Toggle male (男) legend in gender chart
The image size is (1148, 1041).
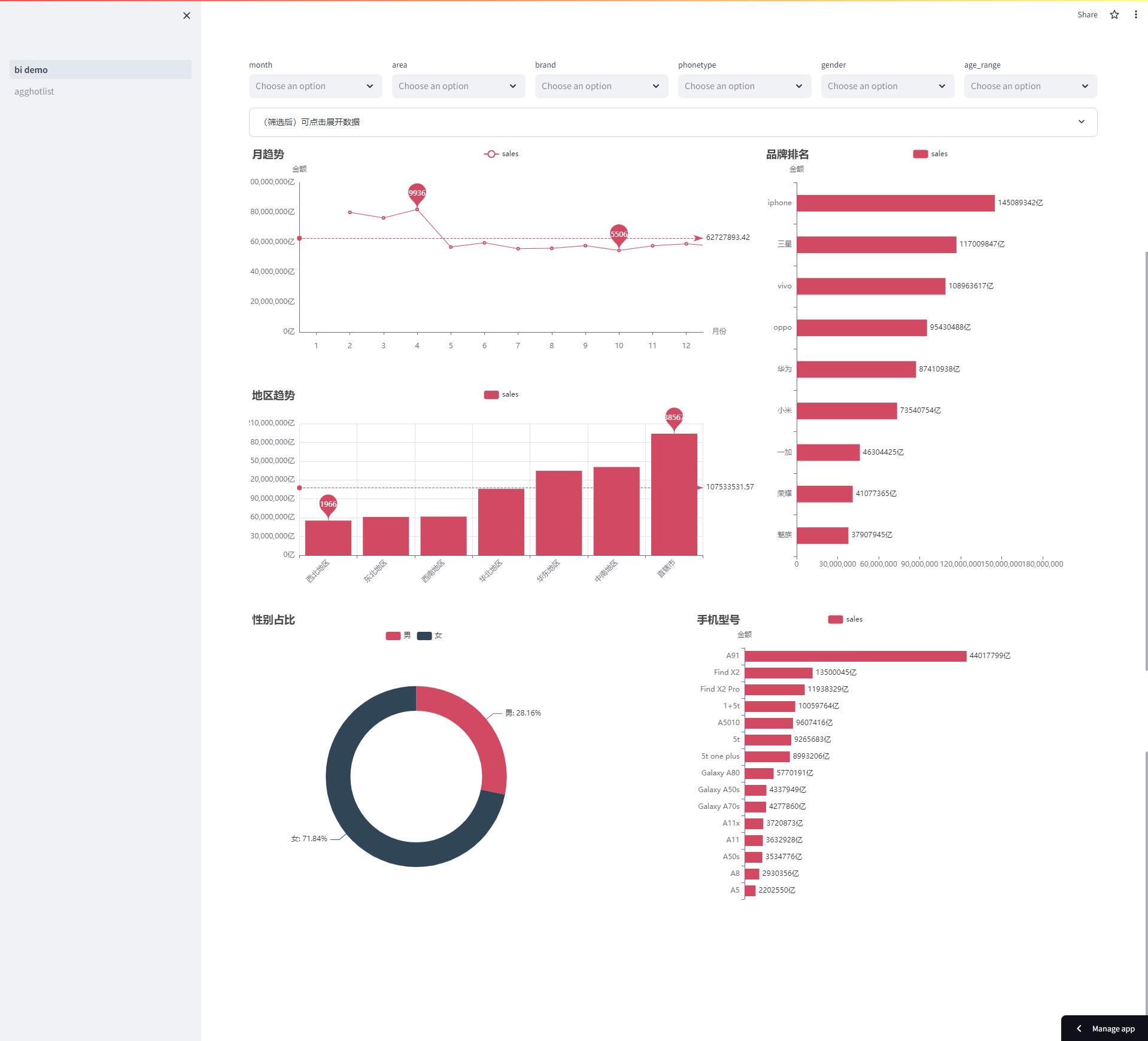pyautogui.click(x=399, y=635)
